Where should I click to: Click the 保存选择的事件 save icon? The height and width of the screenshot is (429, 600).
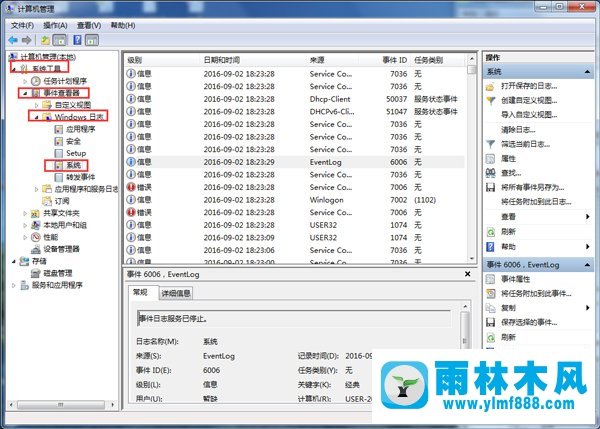click(491, 322)
